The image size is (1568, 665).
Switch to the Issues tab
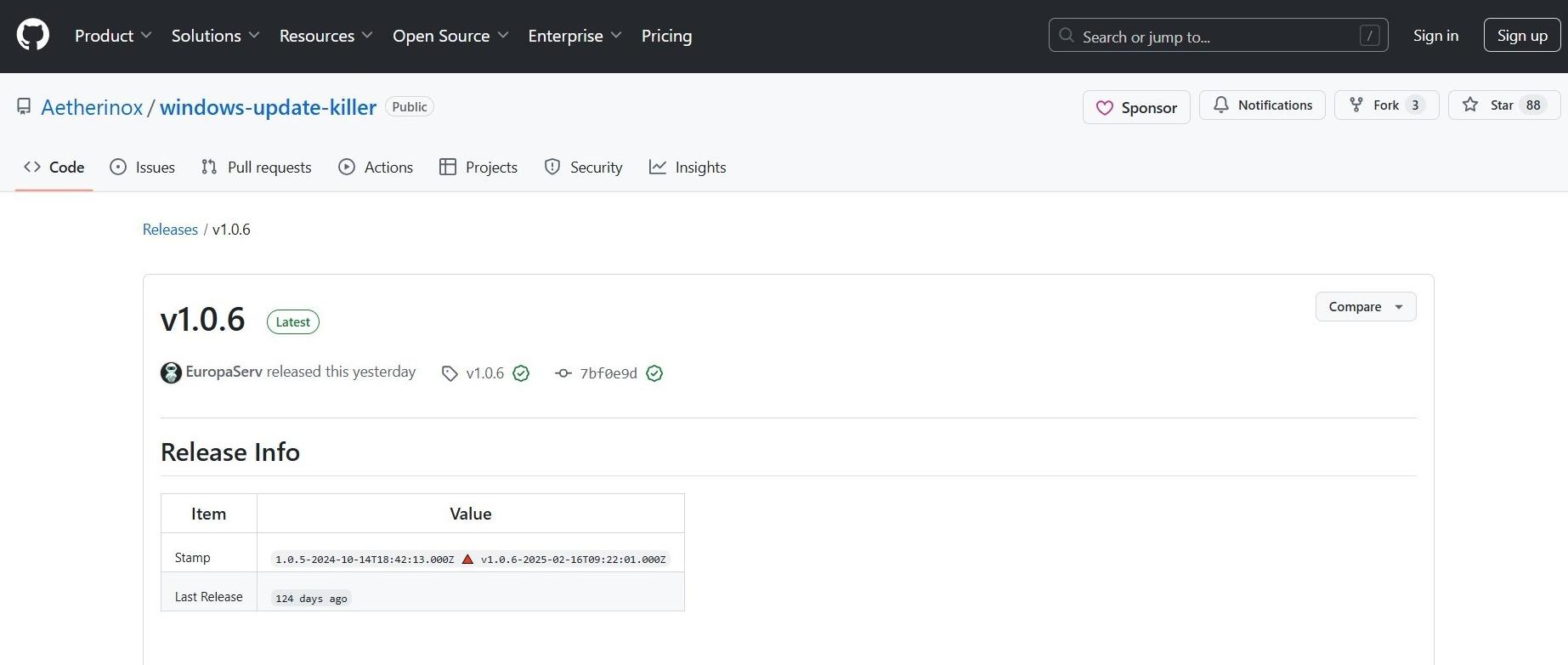point(143,168)
